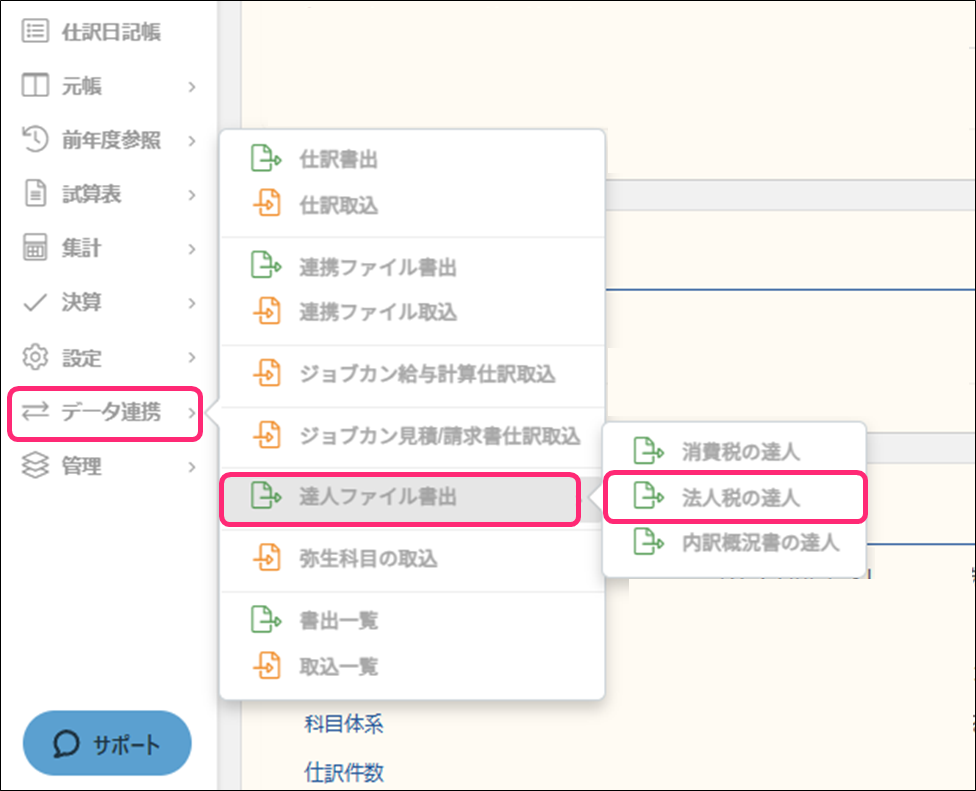Open the 科目体系 link
This screenshot has width=976, height=791.
coord(344,724)
